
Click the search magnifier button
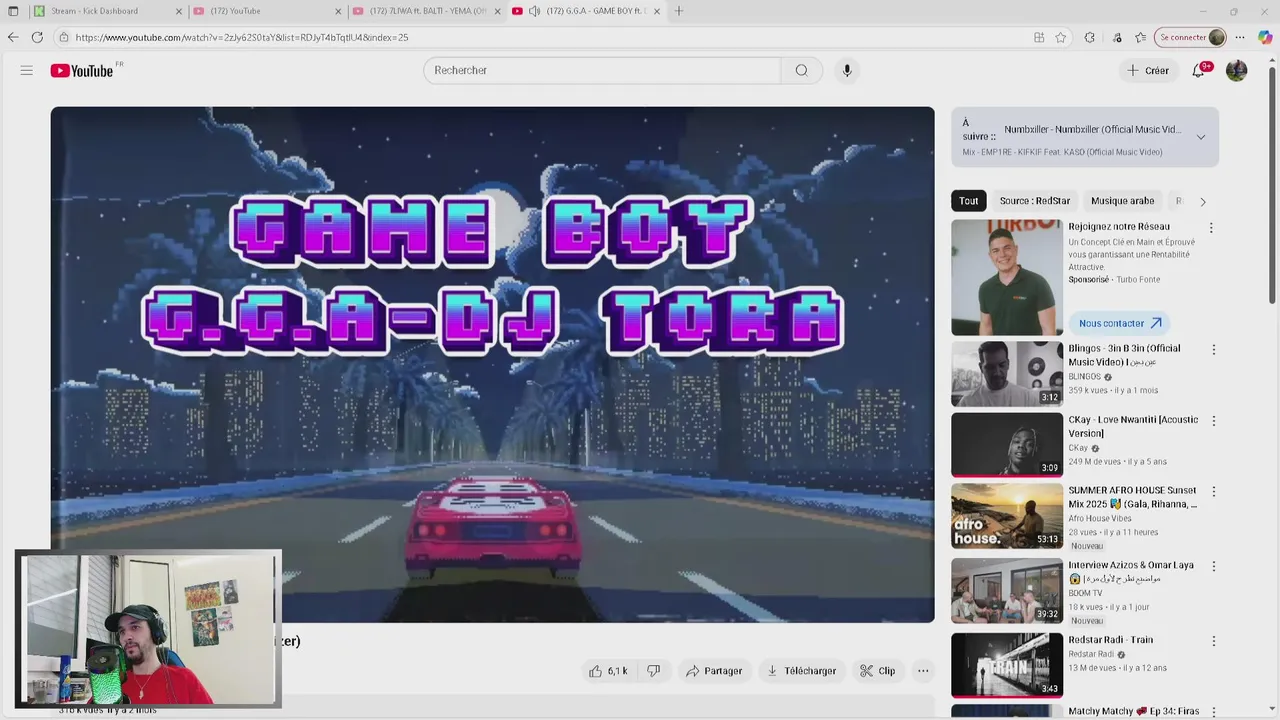801,70
